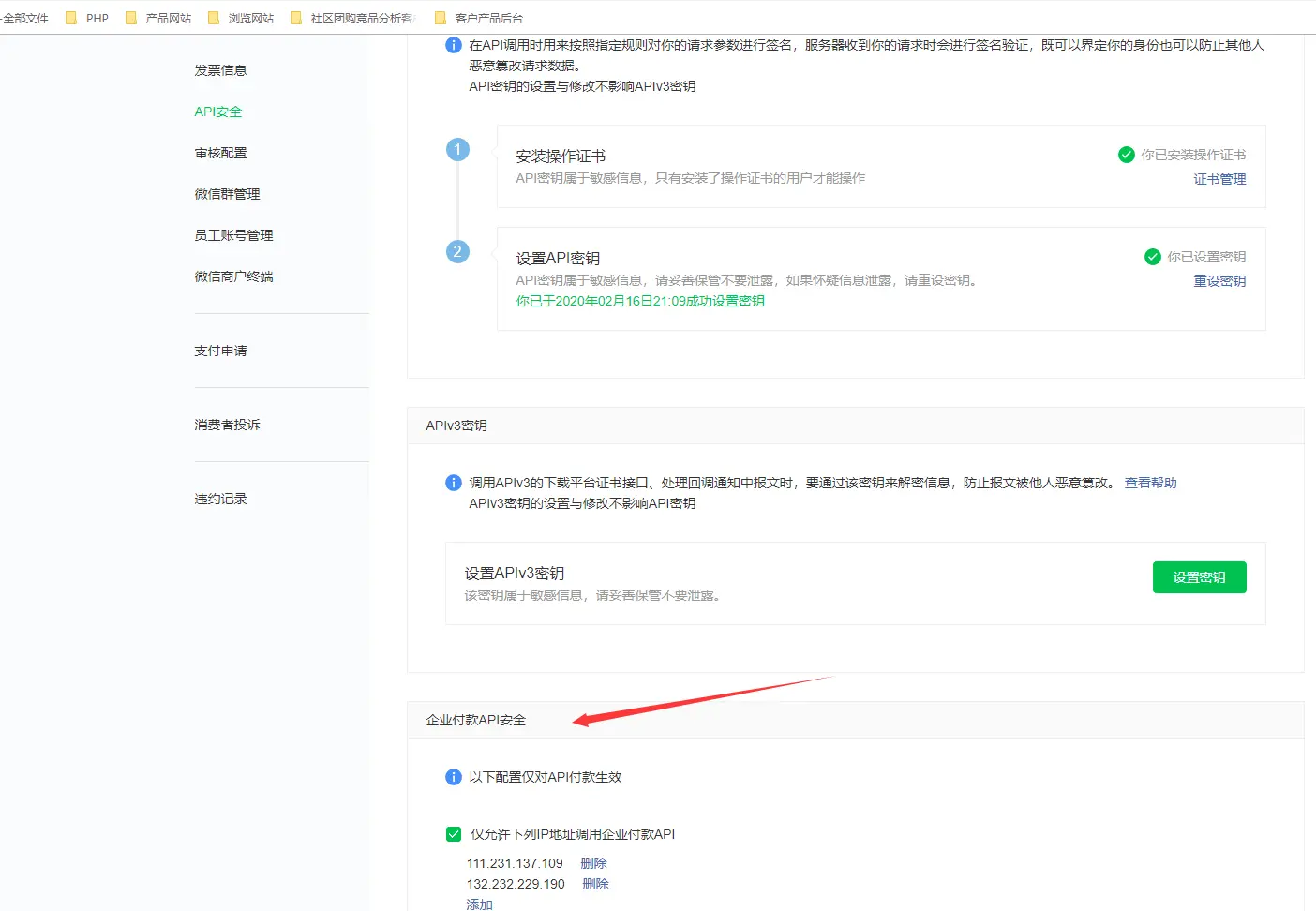
Task: Click the info icon beside API signing description
Action: (453, 45)
